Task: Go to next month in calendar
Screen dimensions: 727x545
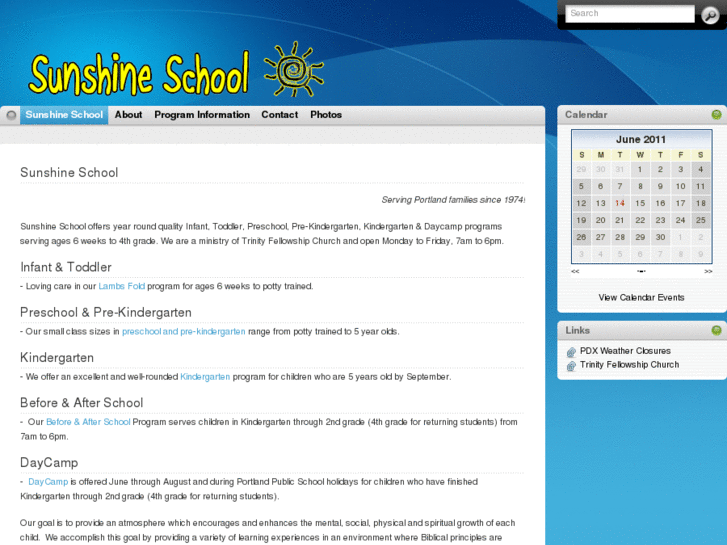Action: pyautogui.click(x=708, y=271)
